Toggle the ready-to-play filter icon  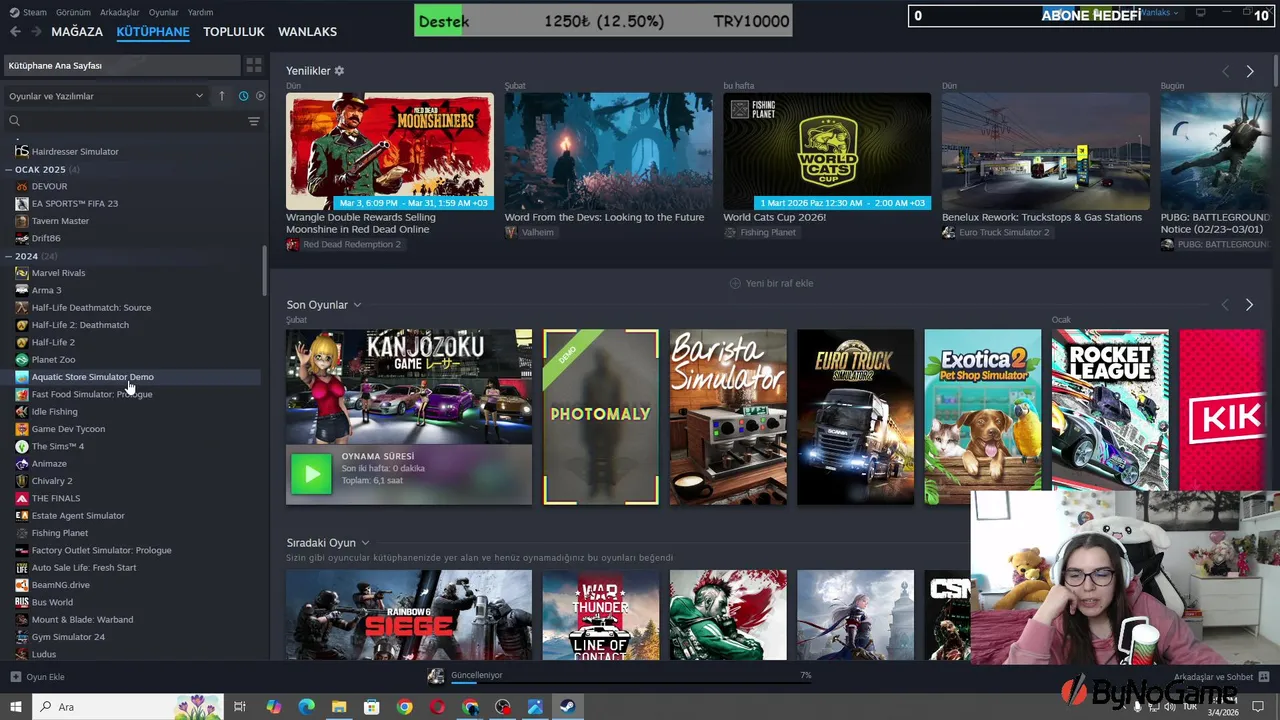[x=260, y=96]
